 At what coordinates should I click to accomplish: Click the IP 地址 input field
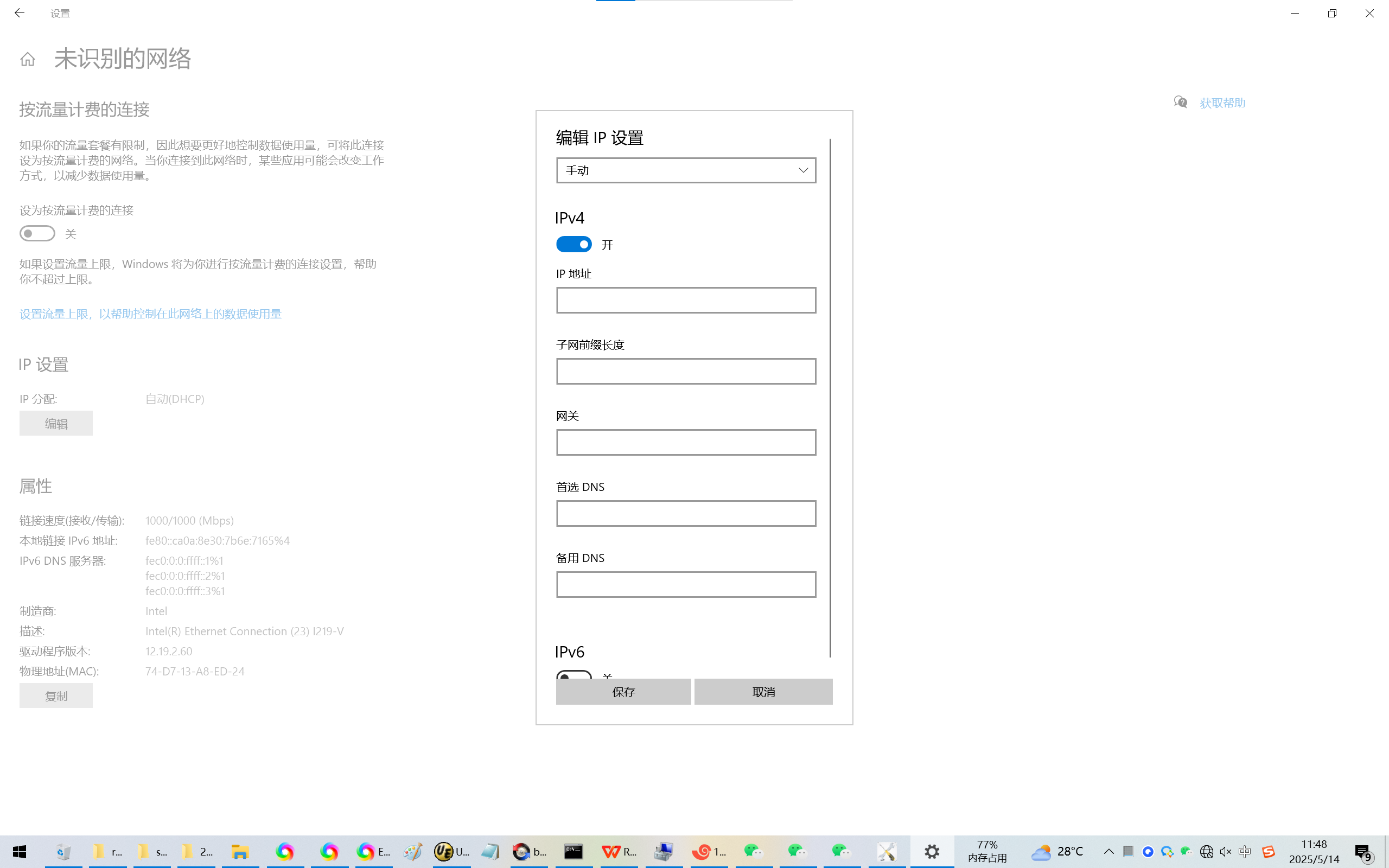click(686, 300)
